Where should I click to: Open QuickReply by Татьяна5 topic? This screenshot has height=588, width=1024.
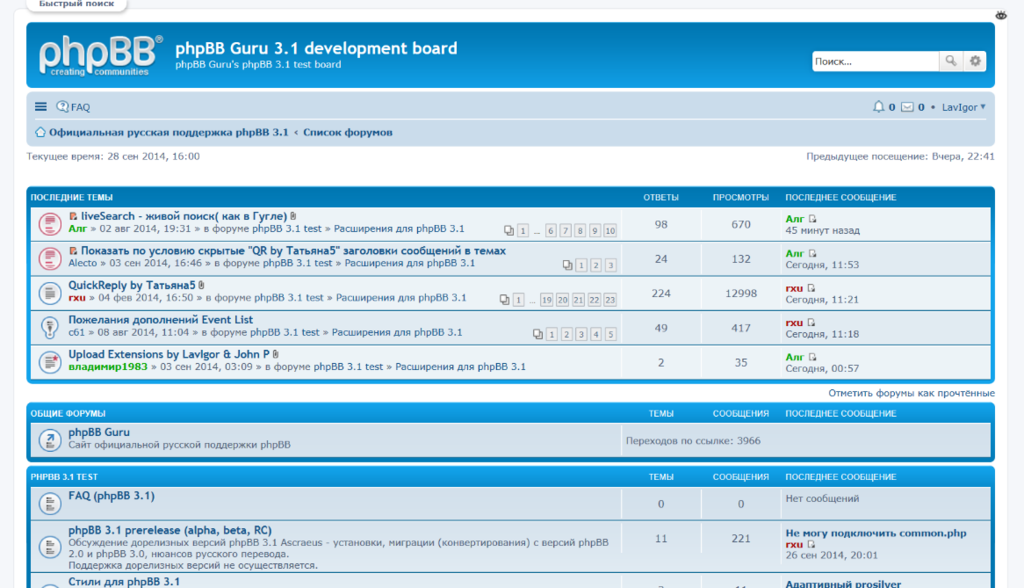131,285
